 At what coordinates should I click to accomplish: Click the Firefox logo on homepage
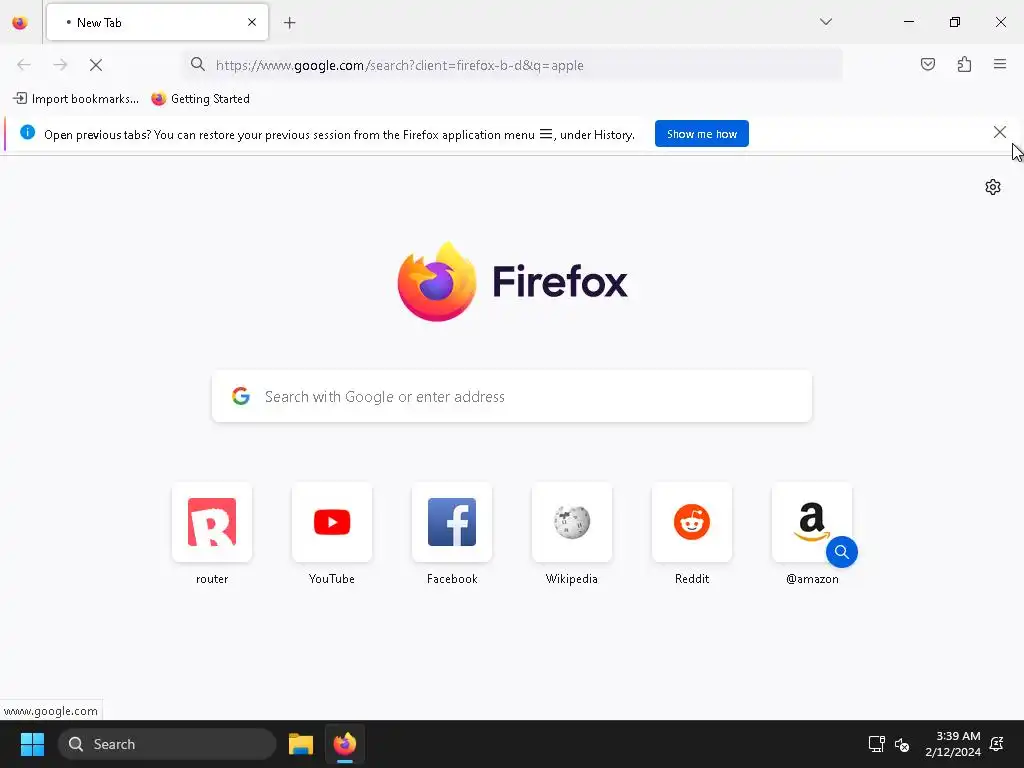pyautogui.click(x=513, y=281)
